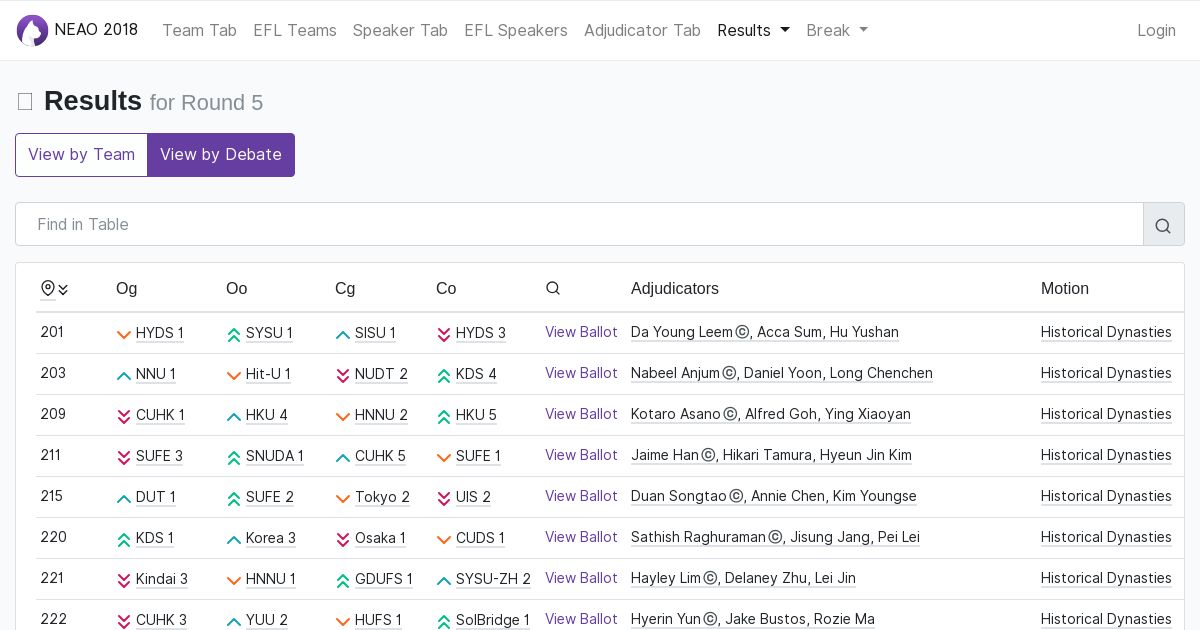This screenshot has height=630, width=1200.
Task: Click the DUT 1 team name
Action: (156, 497)
